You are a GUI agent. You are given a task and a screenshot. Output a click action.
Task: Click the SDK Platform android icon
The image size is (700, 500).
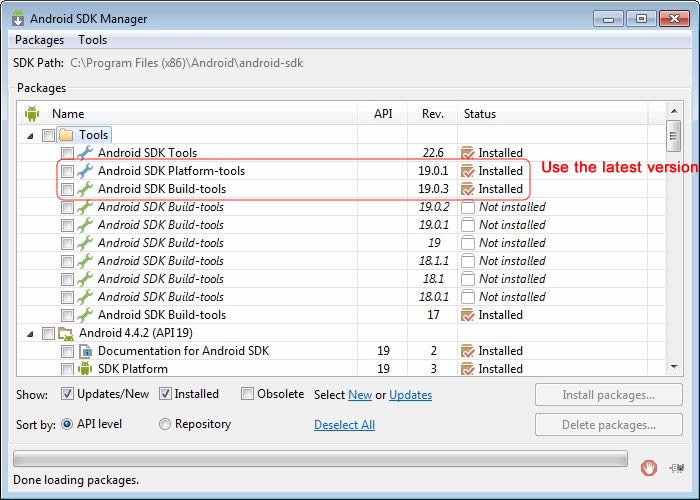(x=85, y=369)
